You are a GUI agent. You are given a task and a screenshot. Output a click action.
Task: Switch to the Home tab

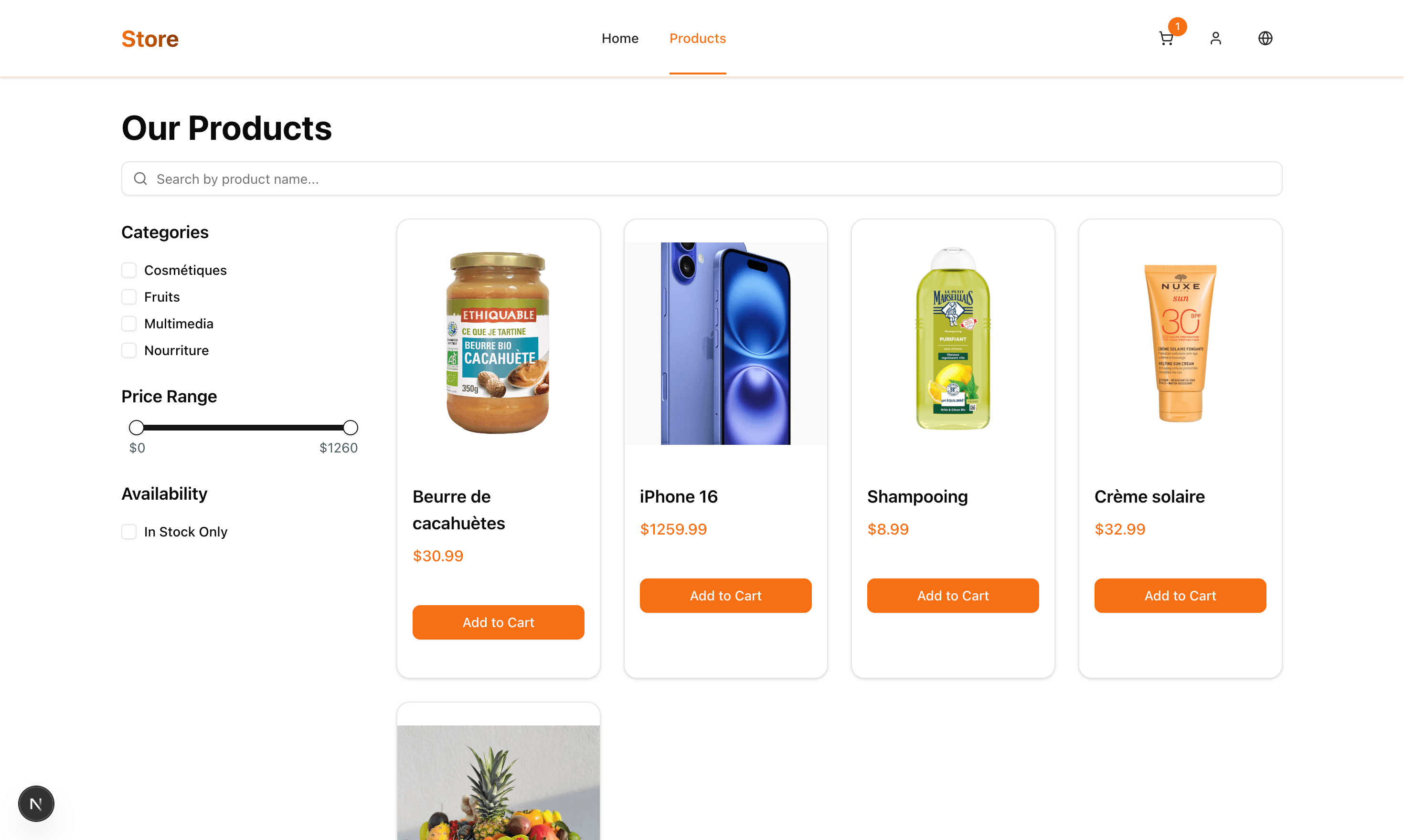tap(620, 38)
